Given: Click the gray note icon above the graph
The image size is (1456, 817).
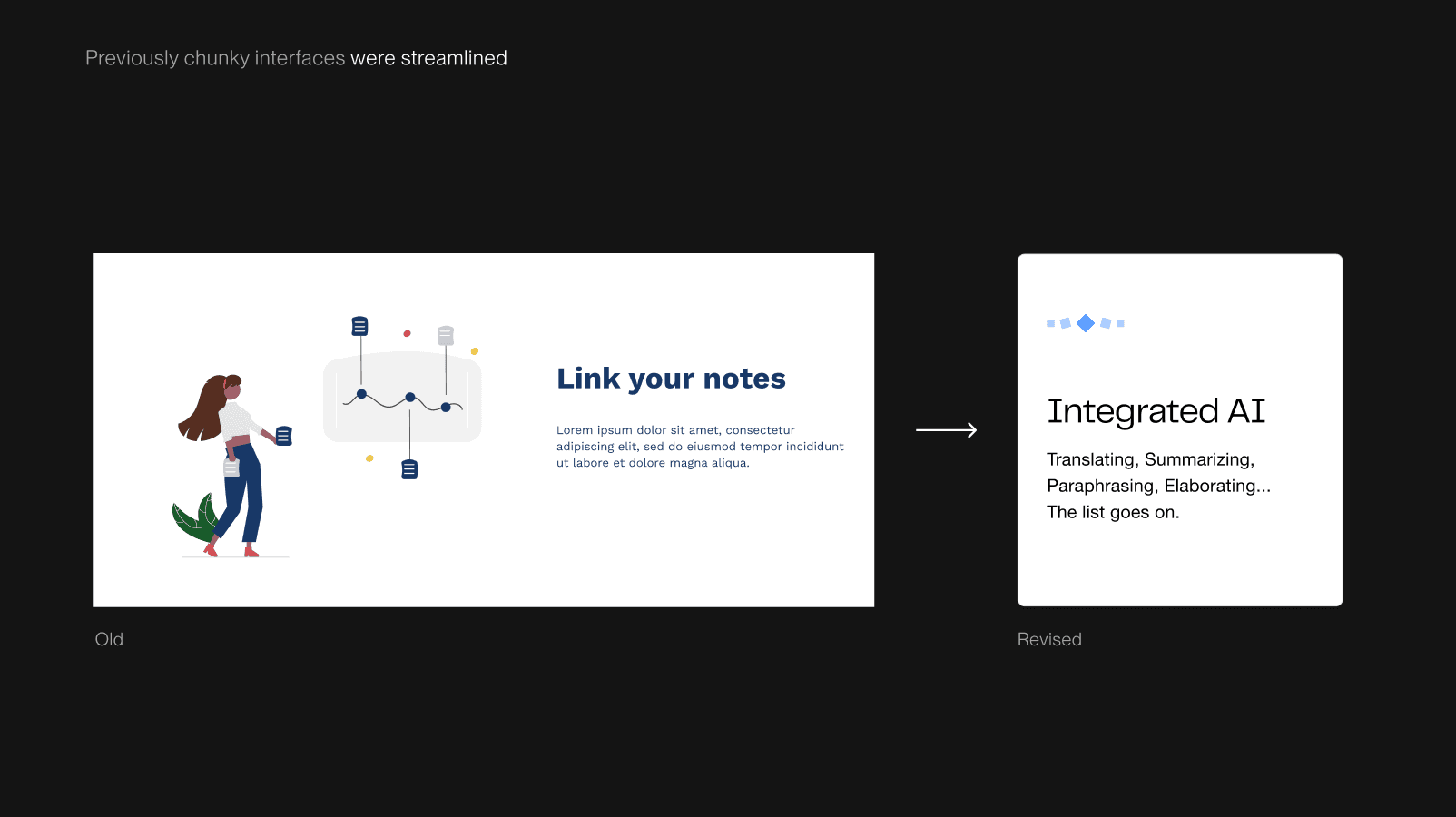Looking at the screenshot, I should (x=445, y=336).
